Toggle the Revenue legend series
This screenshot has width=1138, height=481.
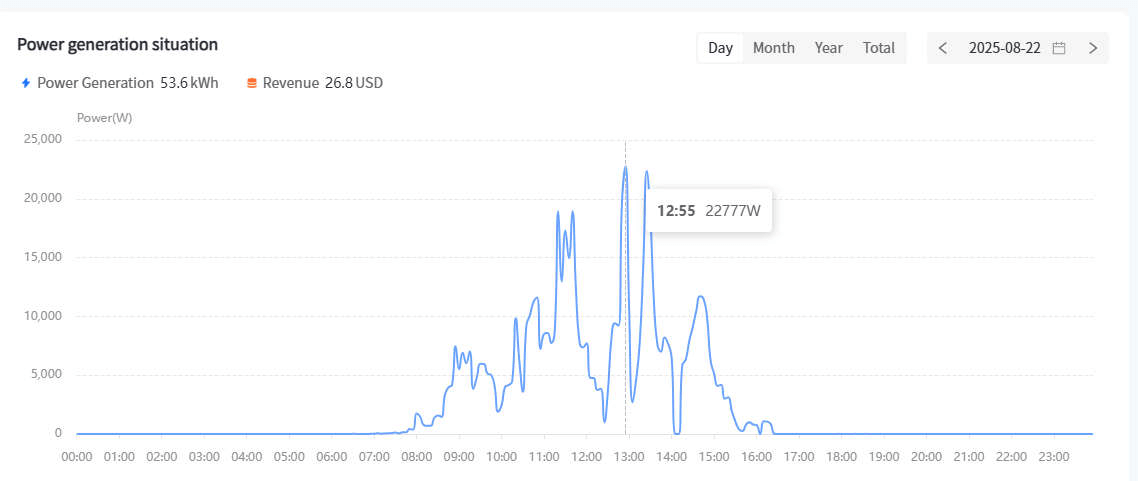315,83
